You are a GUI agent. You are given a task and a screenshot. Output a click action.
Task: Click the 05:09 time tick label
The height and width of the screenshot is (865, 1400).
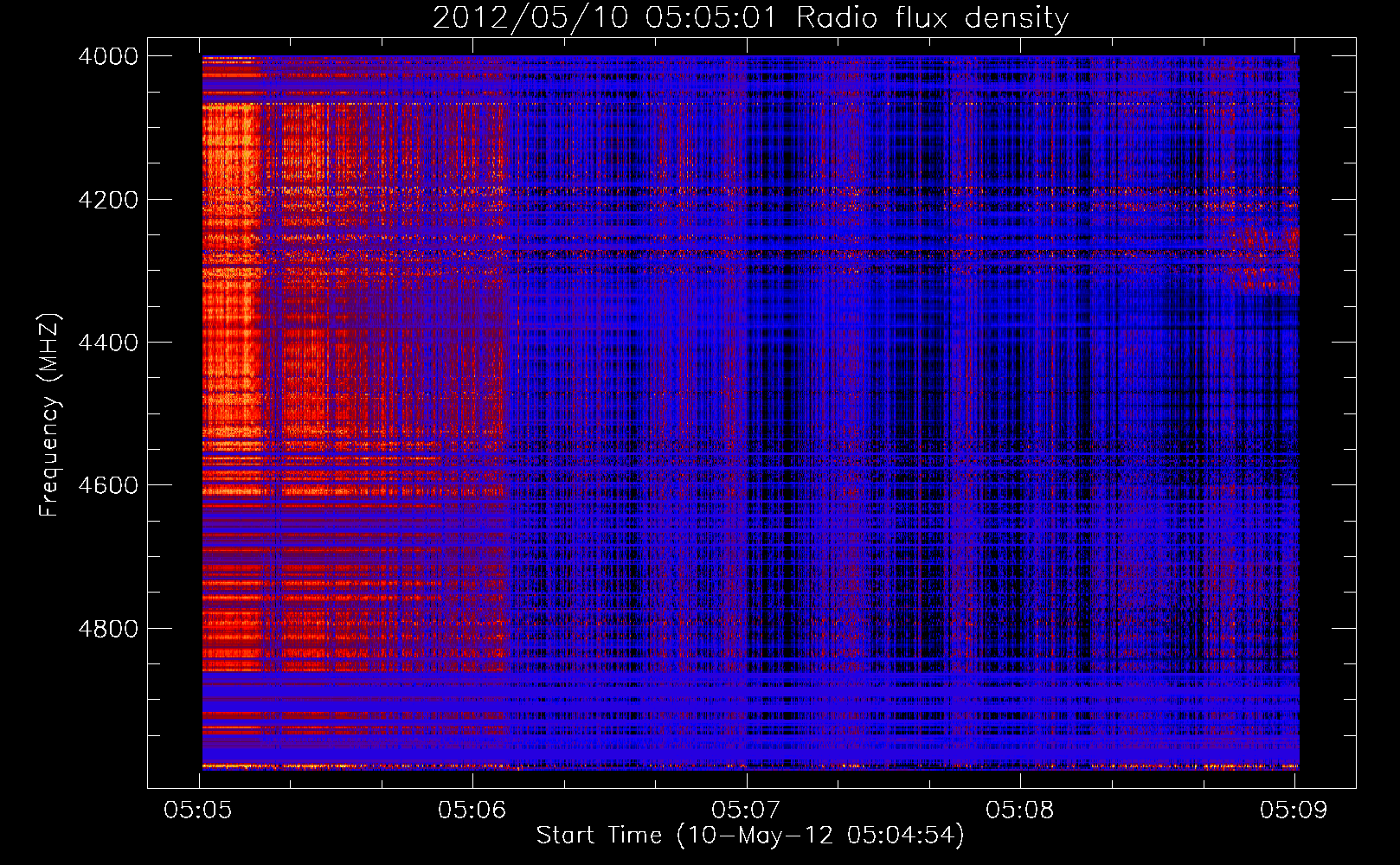click(x=1293, y=810)
